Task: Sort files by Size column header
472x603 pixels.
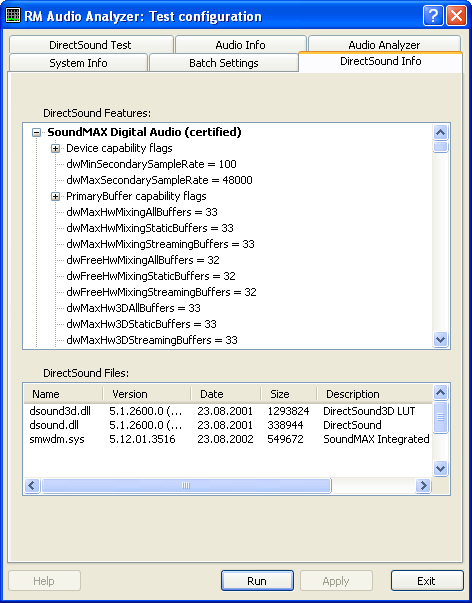Action: [289, 394]
